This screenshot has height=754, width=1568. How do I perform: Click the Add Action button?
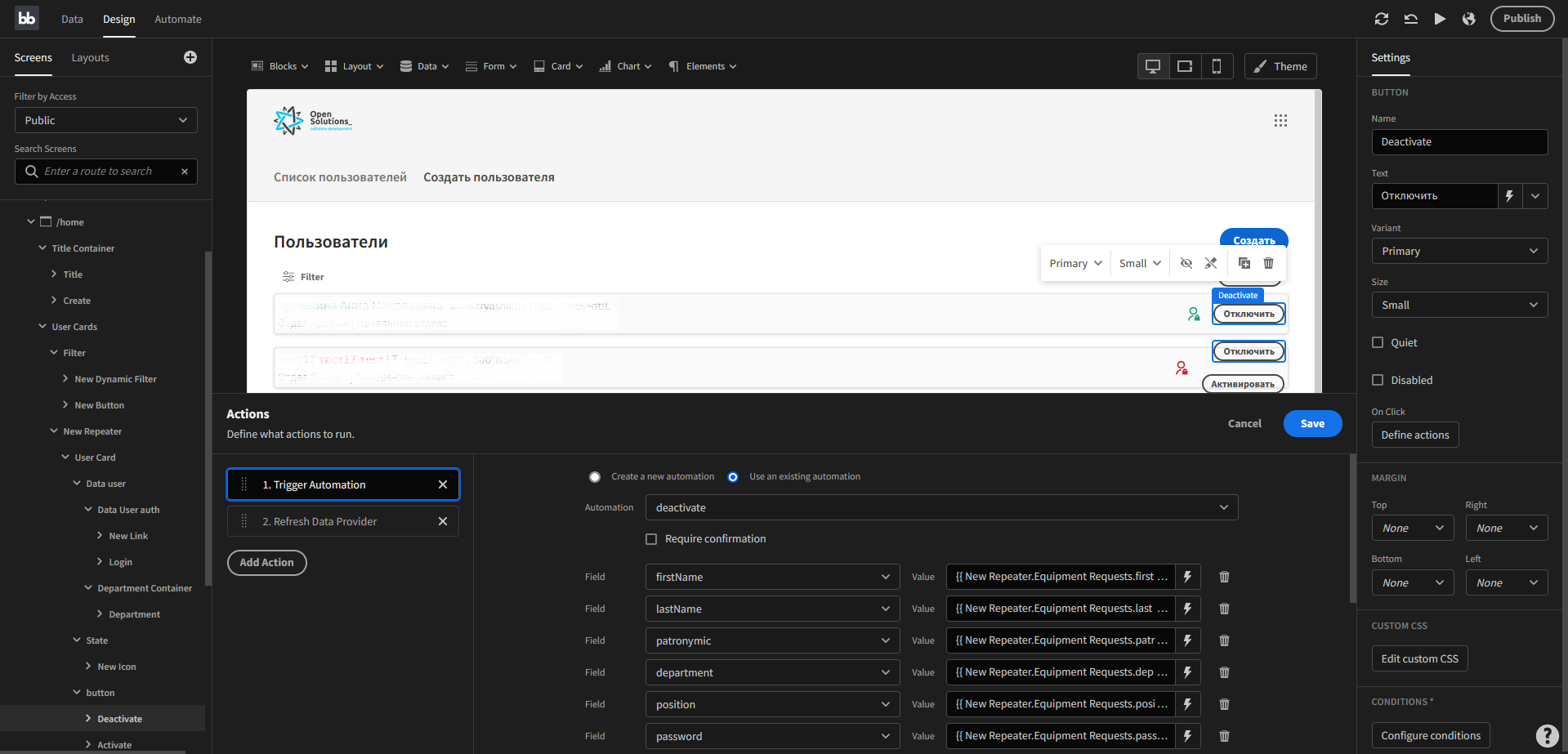[x=266, y=562]
